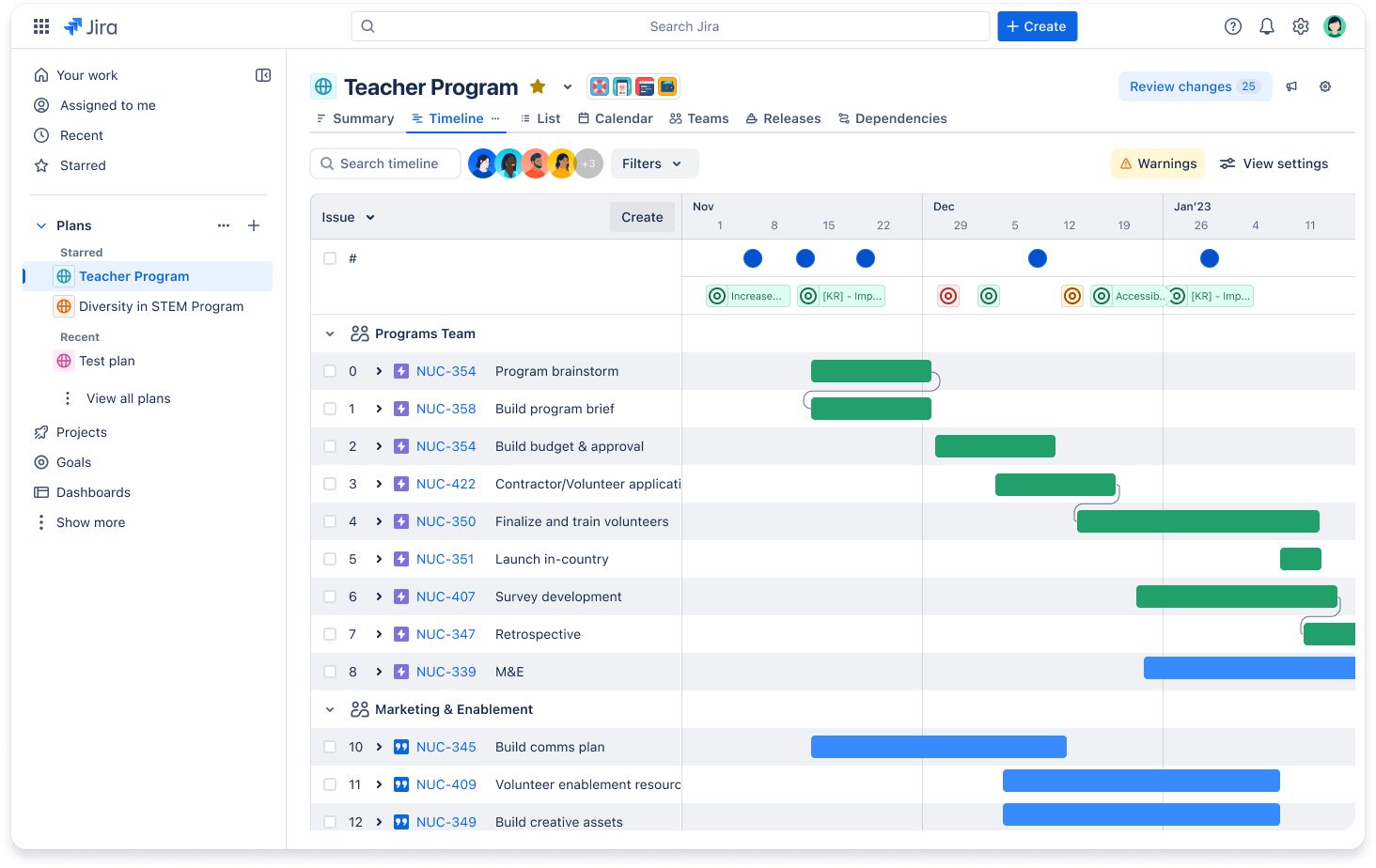Open the app switcher grid icon

point(41,26)
